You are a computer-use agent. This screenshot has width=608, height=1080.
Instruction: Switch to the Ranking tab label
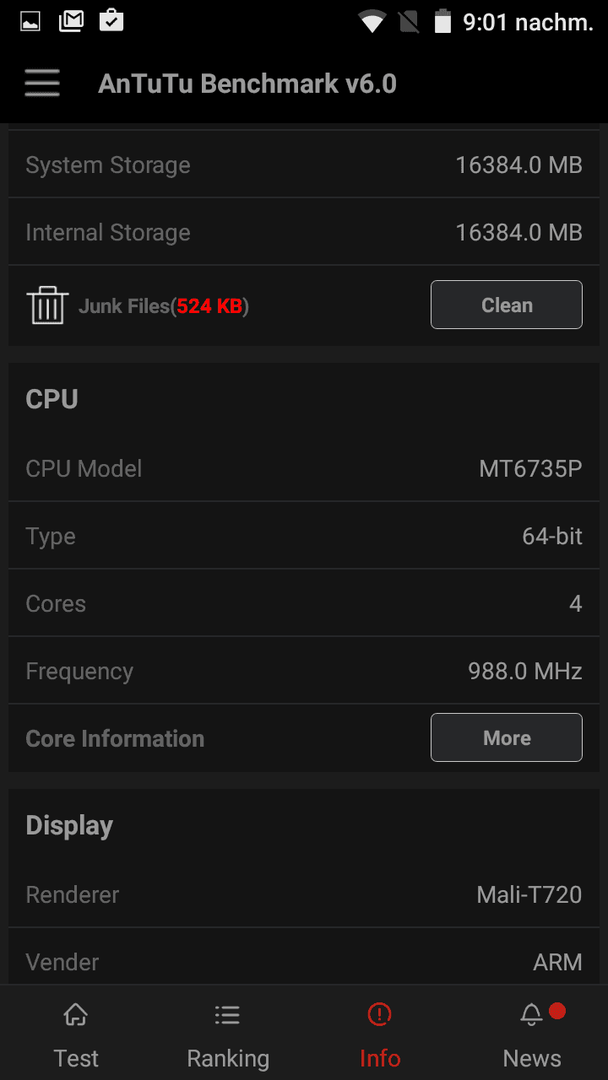[228, 1058]
